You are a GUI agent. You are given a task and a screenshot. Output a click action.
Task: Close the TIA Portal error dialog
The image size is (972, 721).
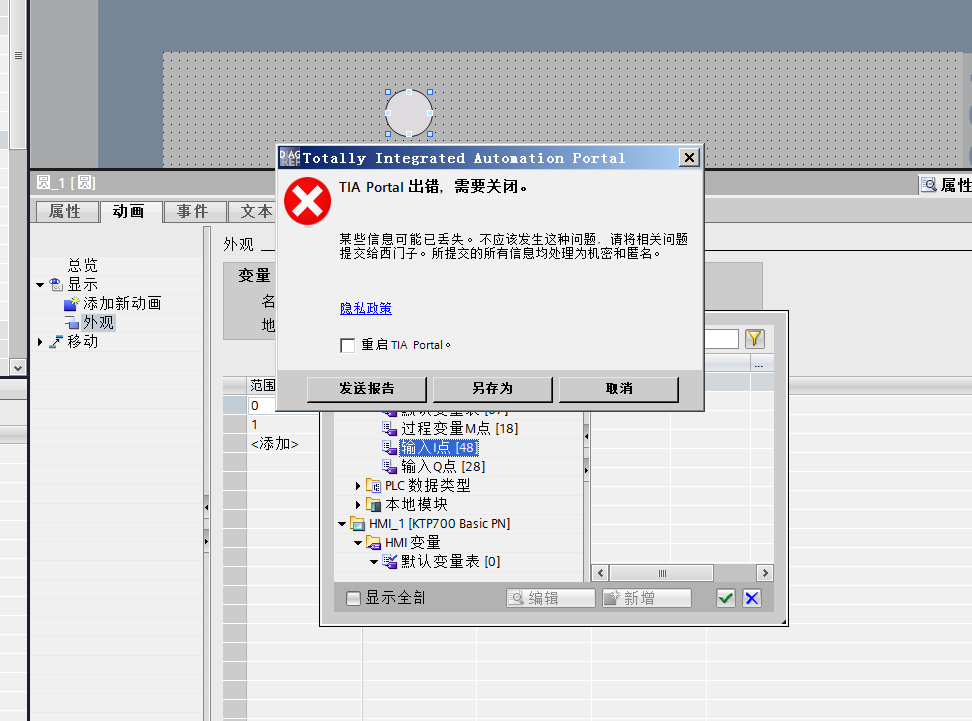click(689, 157)
